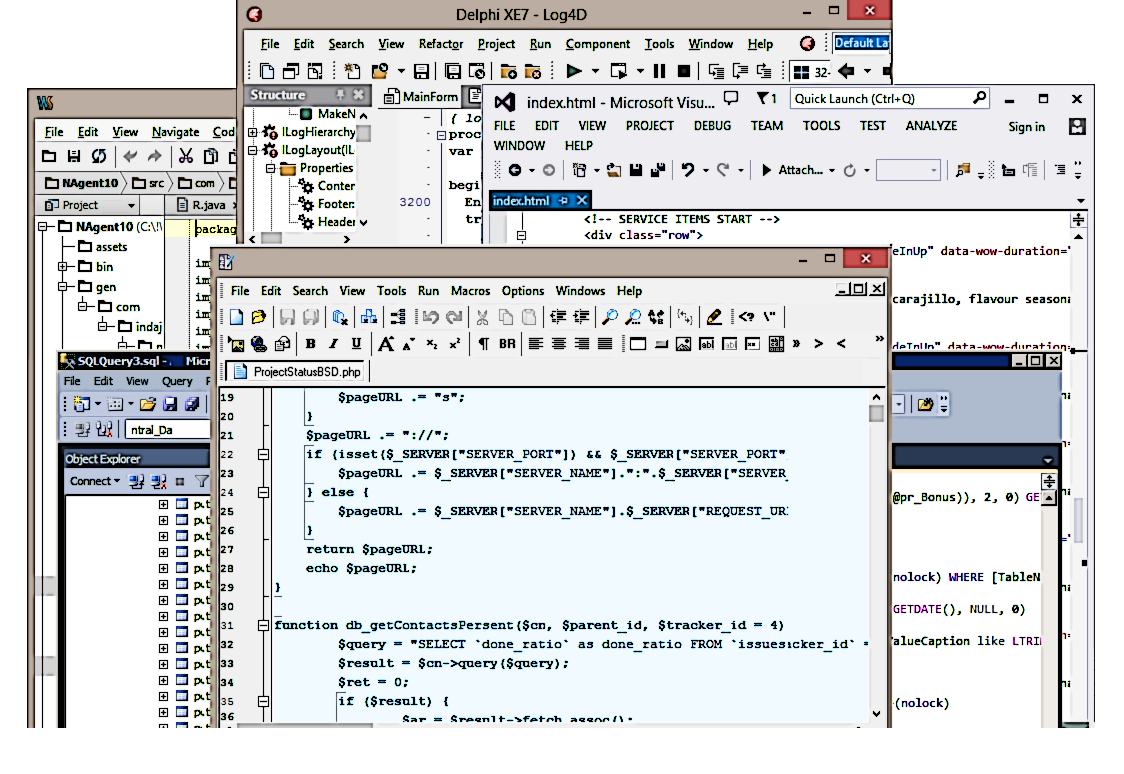Insert paragraph mark using the ¶ icon
The image size is (1124, 774).
[x=483, y=344]
